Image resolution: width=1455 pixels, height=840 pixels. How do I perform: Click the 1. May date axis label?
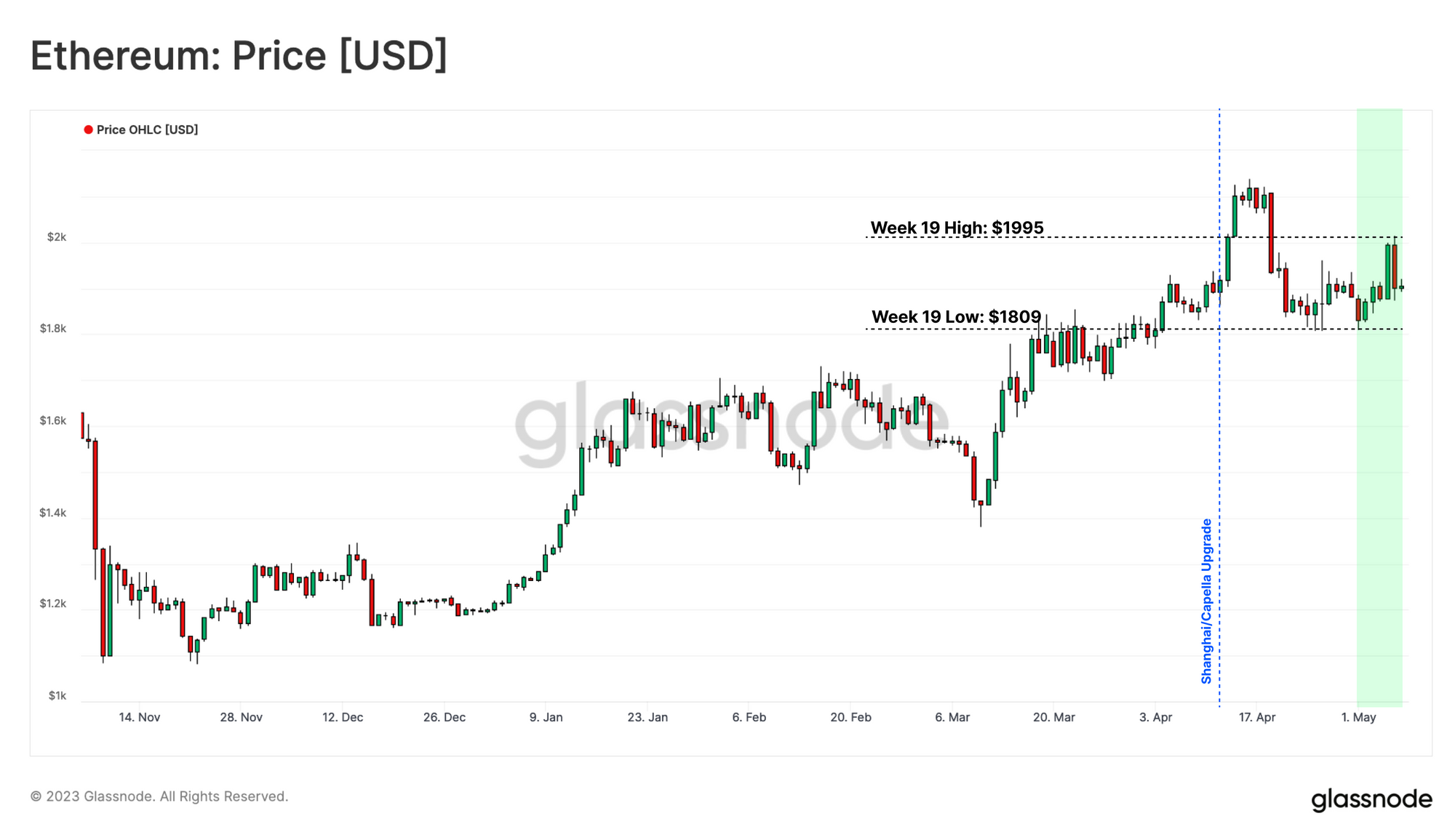(x=1358, y=717)
